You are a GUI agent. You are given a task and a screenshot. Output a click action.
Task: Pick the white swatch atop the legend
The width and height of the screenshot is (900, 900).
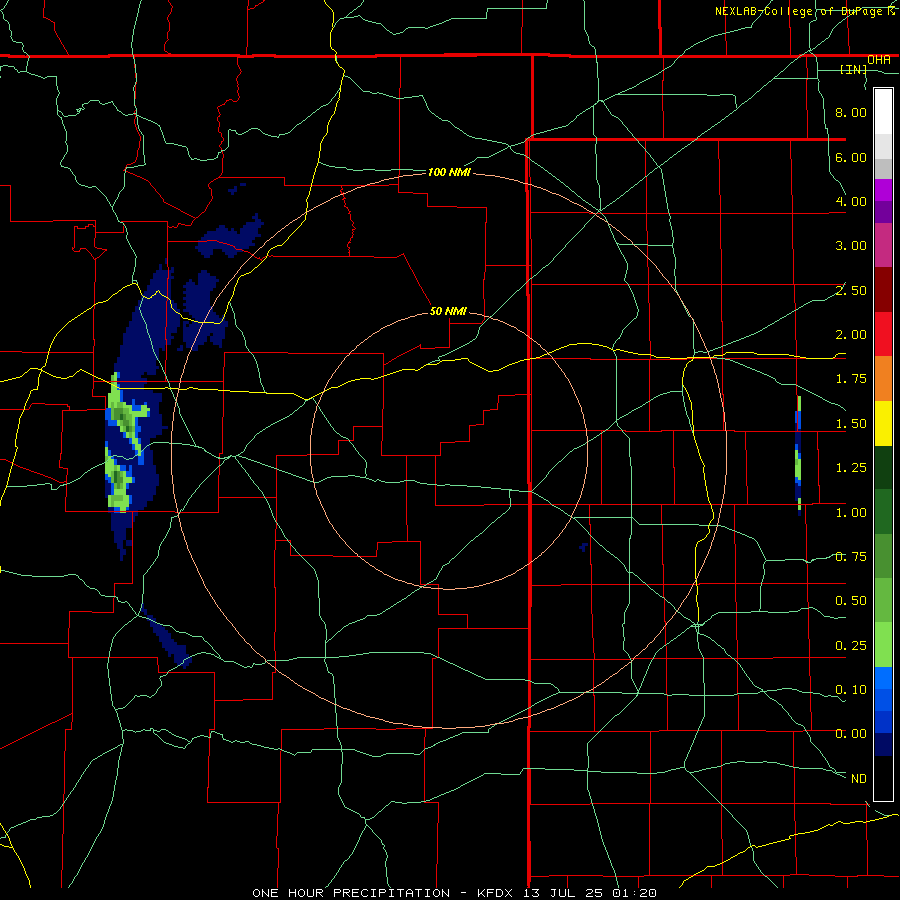(x=883, y=112)
